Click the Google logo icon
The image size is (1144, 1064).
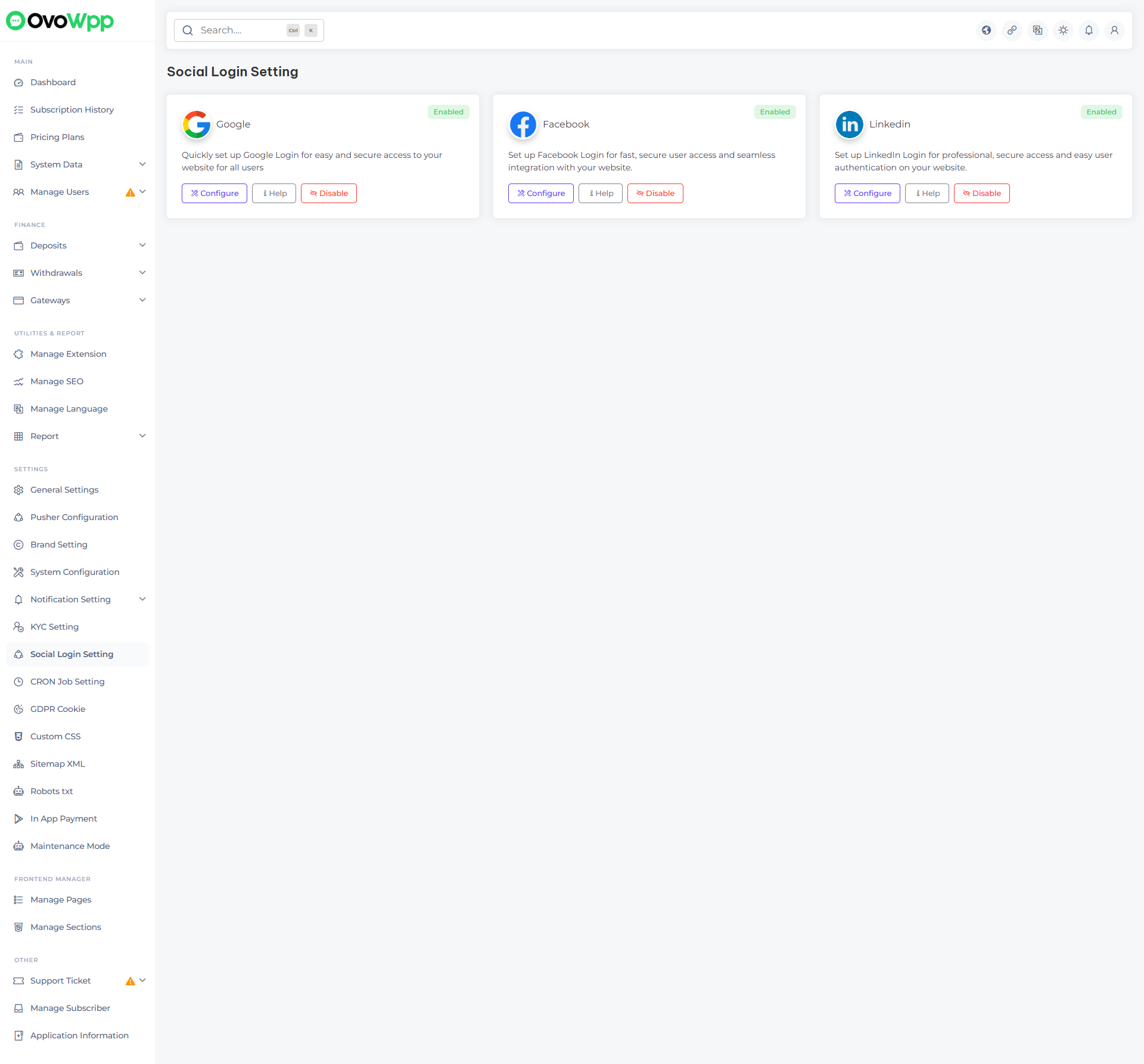[x=197, y=125]
